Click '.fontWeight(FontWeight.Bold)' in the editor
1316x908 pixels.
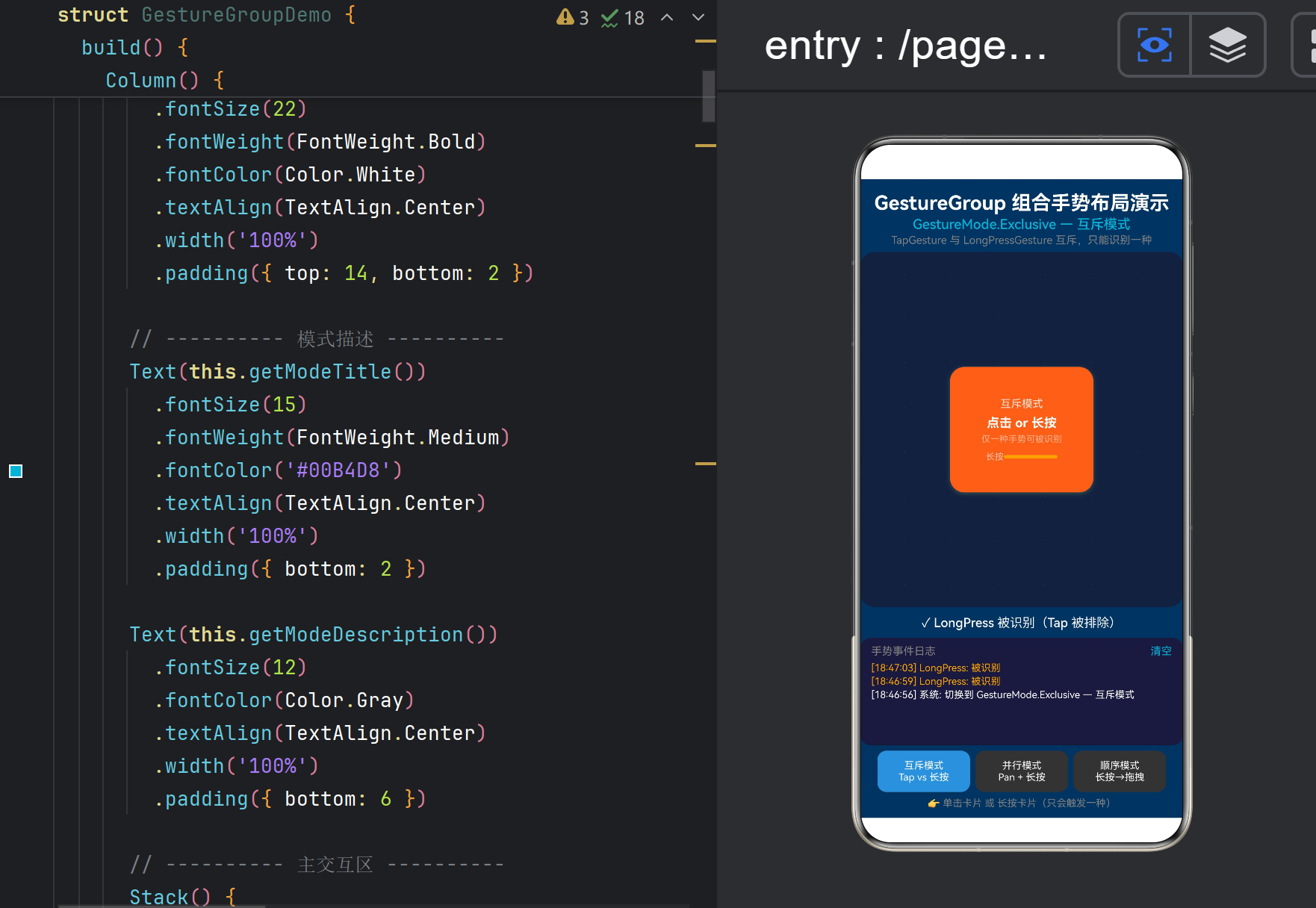coord(320,142)
